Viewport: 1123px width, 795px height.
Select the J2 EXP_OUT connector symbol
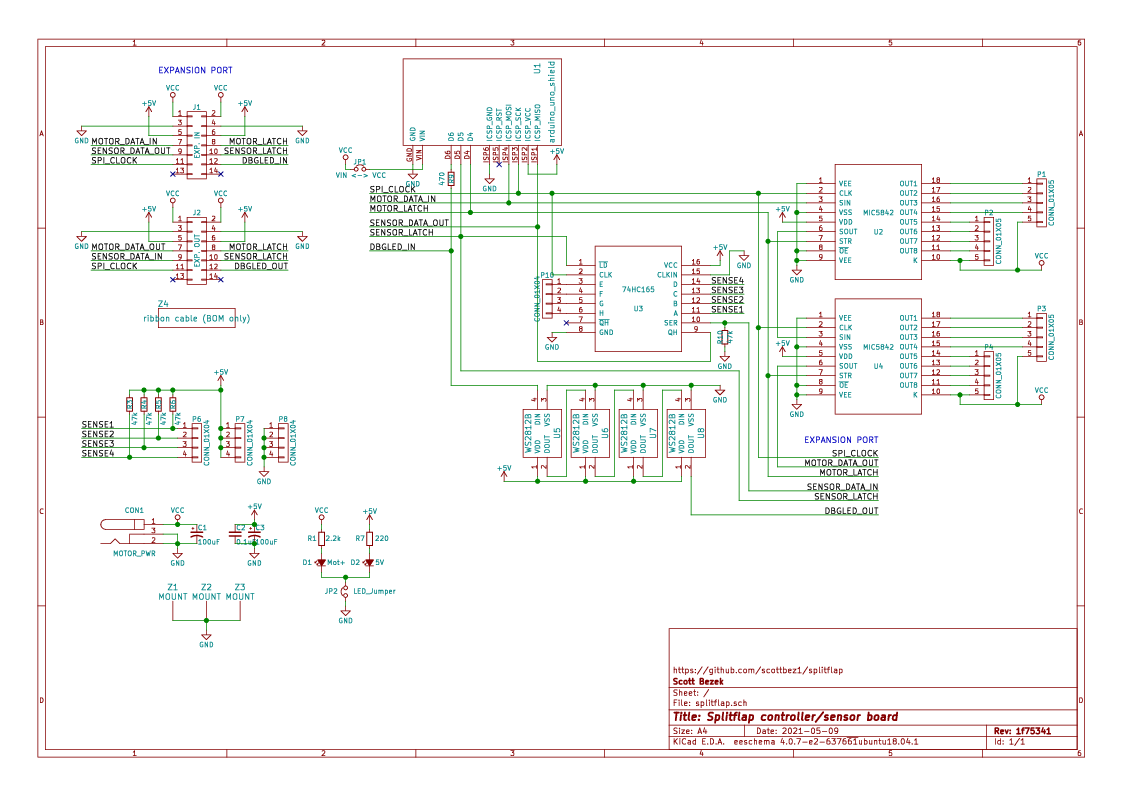197,249
